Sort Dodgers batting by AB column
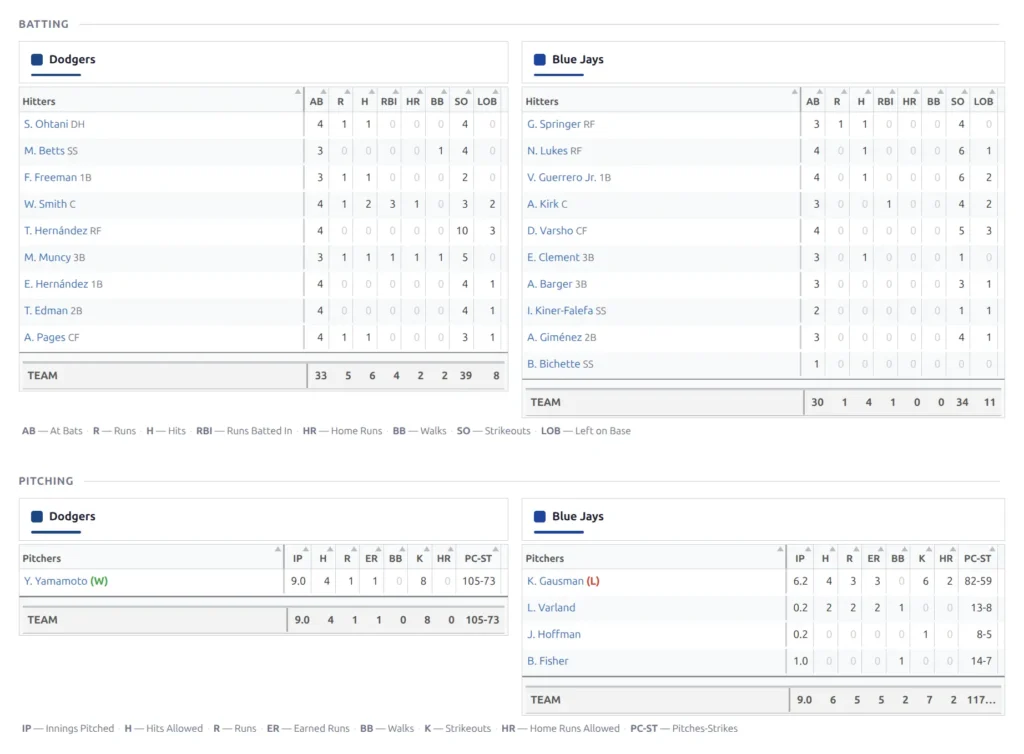This screenshot has width=1024, height=754. click(317, 101)
